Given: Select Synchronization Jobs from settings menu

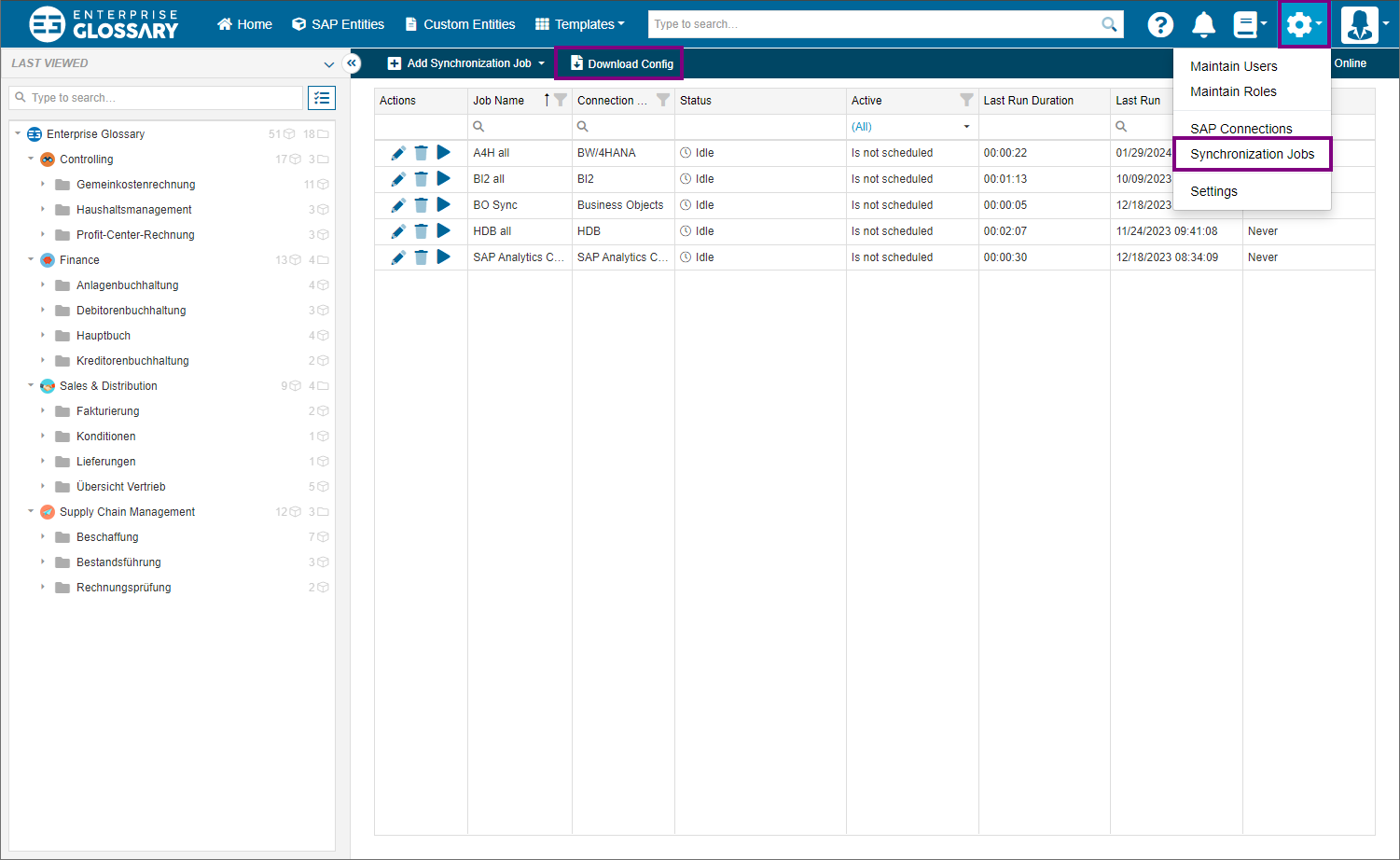Looking at the screenshot, I should 1252,154.
